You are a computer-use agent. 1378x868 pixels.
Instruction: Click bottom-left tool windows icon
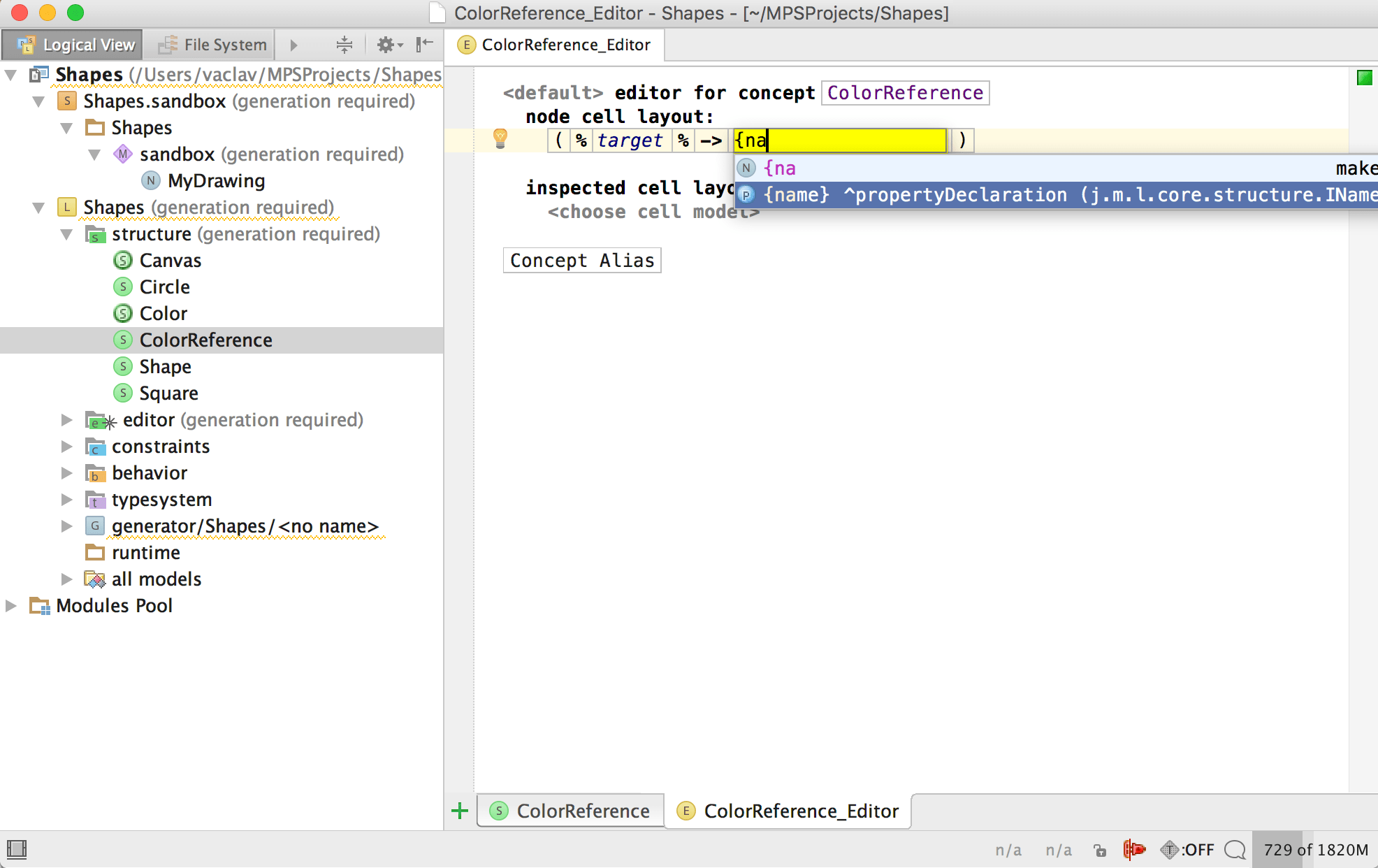[x=17, y=849]
